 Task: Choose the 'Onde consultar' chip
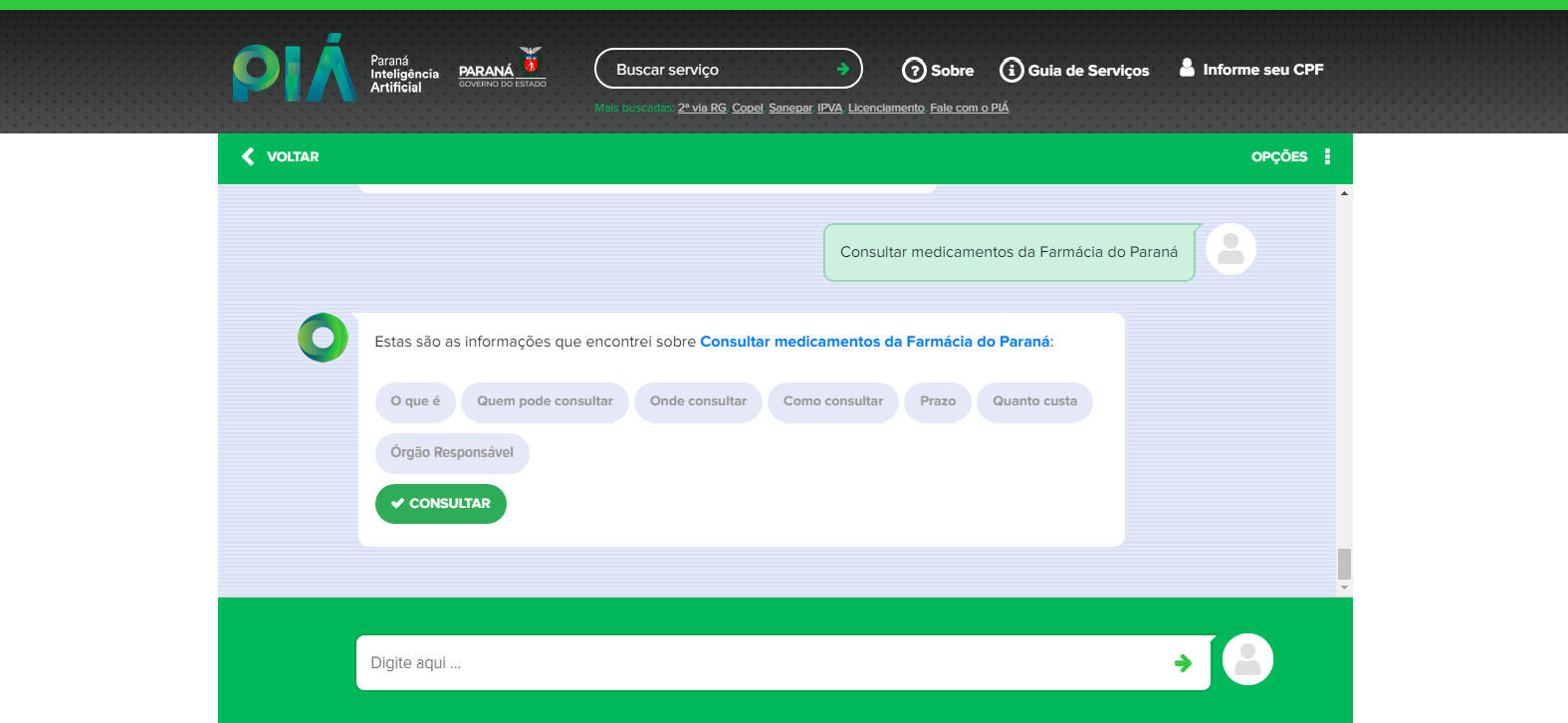tap(698, 401)
